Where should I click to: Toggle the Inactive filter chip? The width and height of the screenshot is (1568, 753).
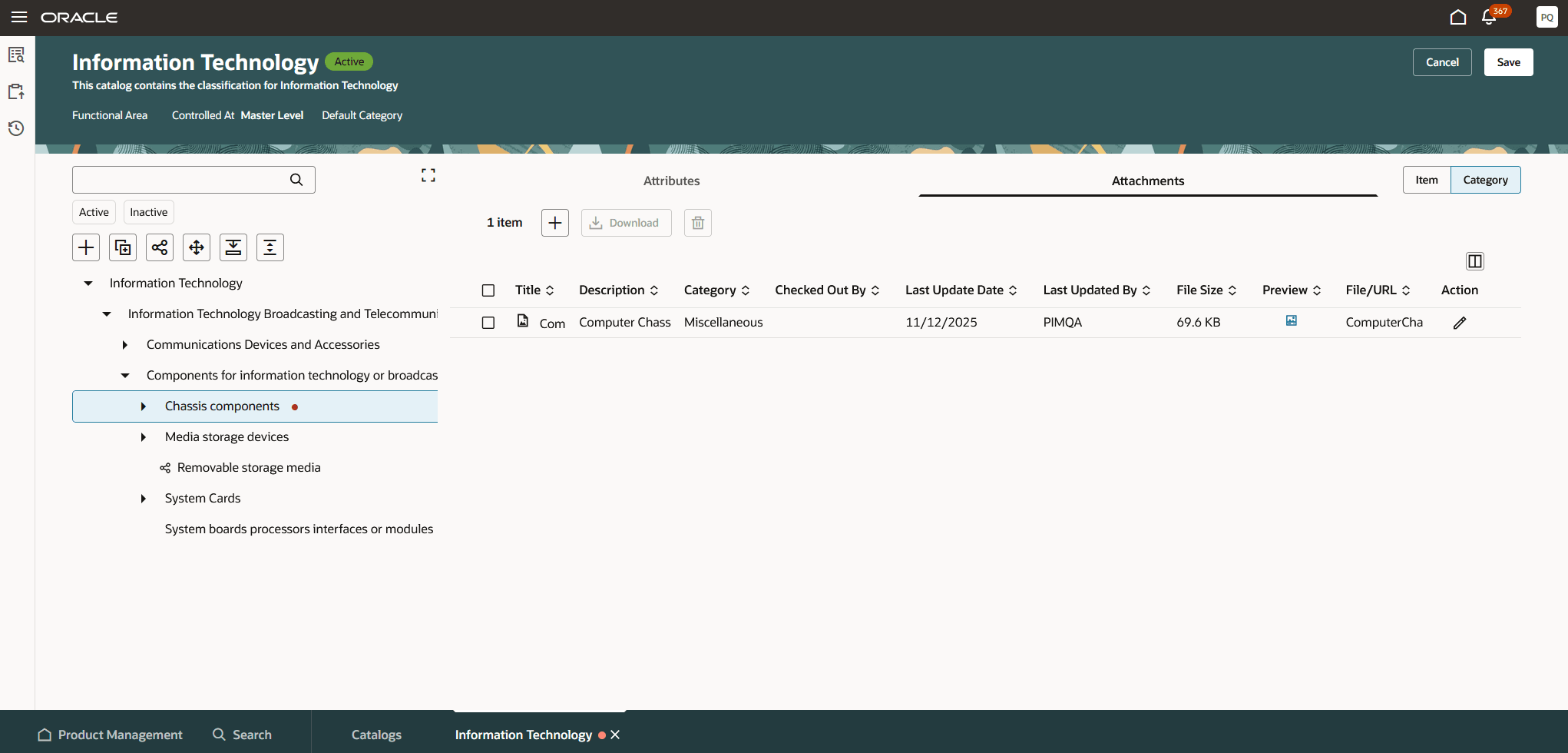coord(149,212)
